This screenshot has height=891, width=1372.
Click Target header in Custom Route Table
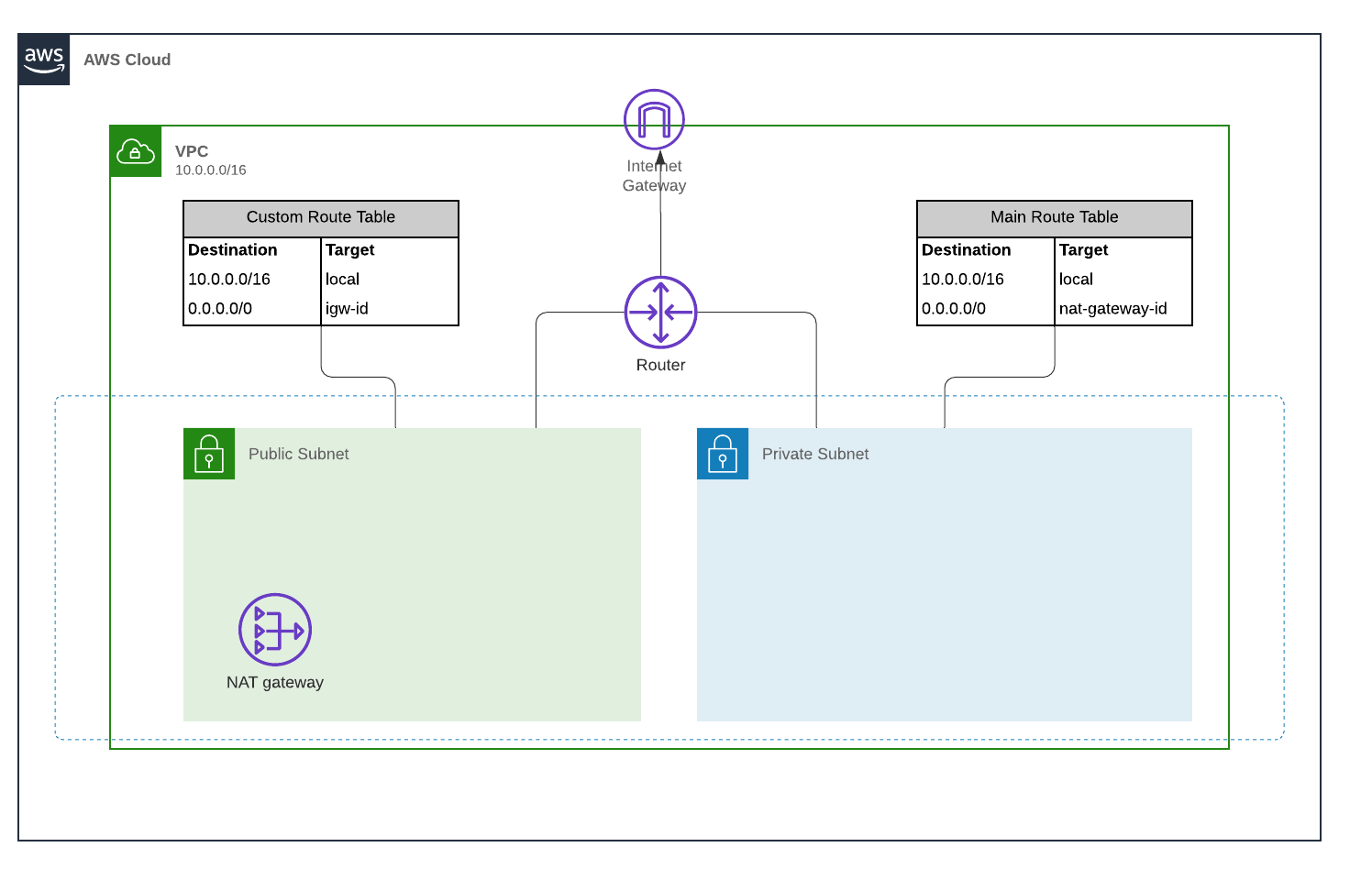(350, 250)
